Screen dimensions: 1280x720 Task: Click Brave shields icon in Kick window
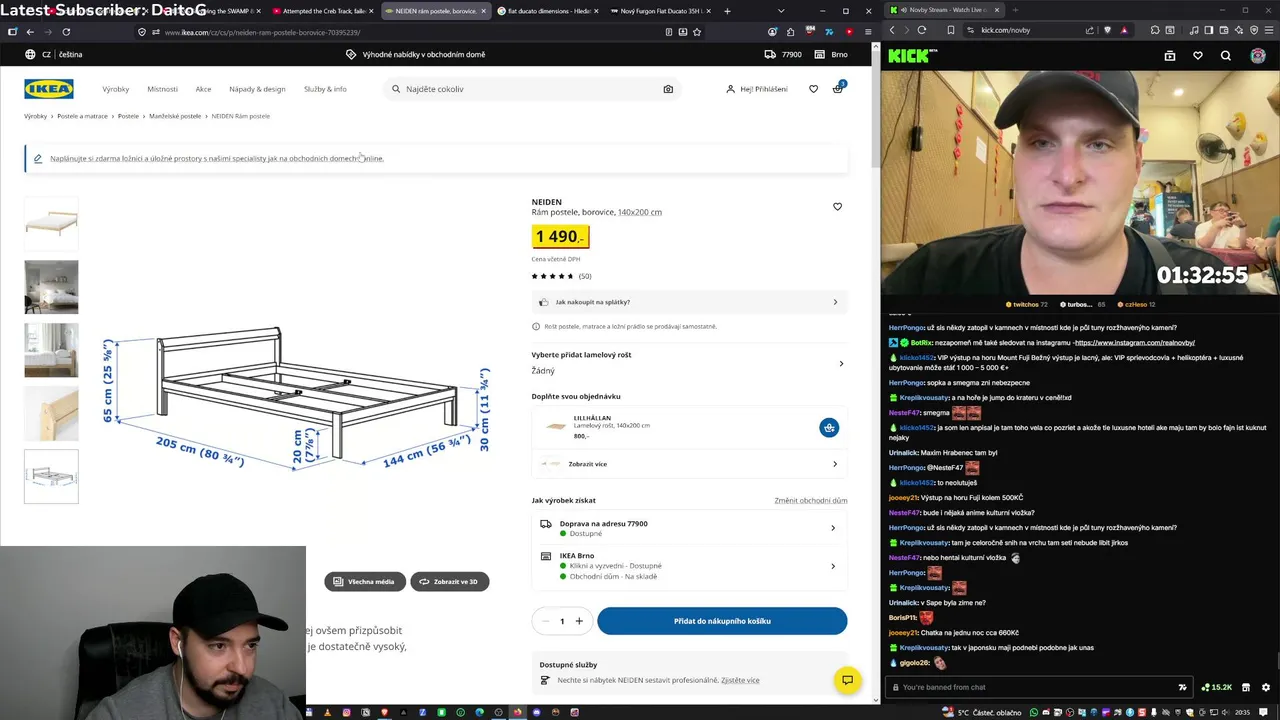coord(1107,30)
